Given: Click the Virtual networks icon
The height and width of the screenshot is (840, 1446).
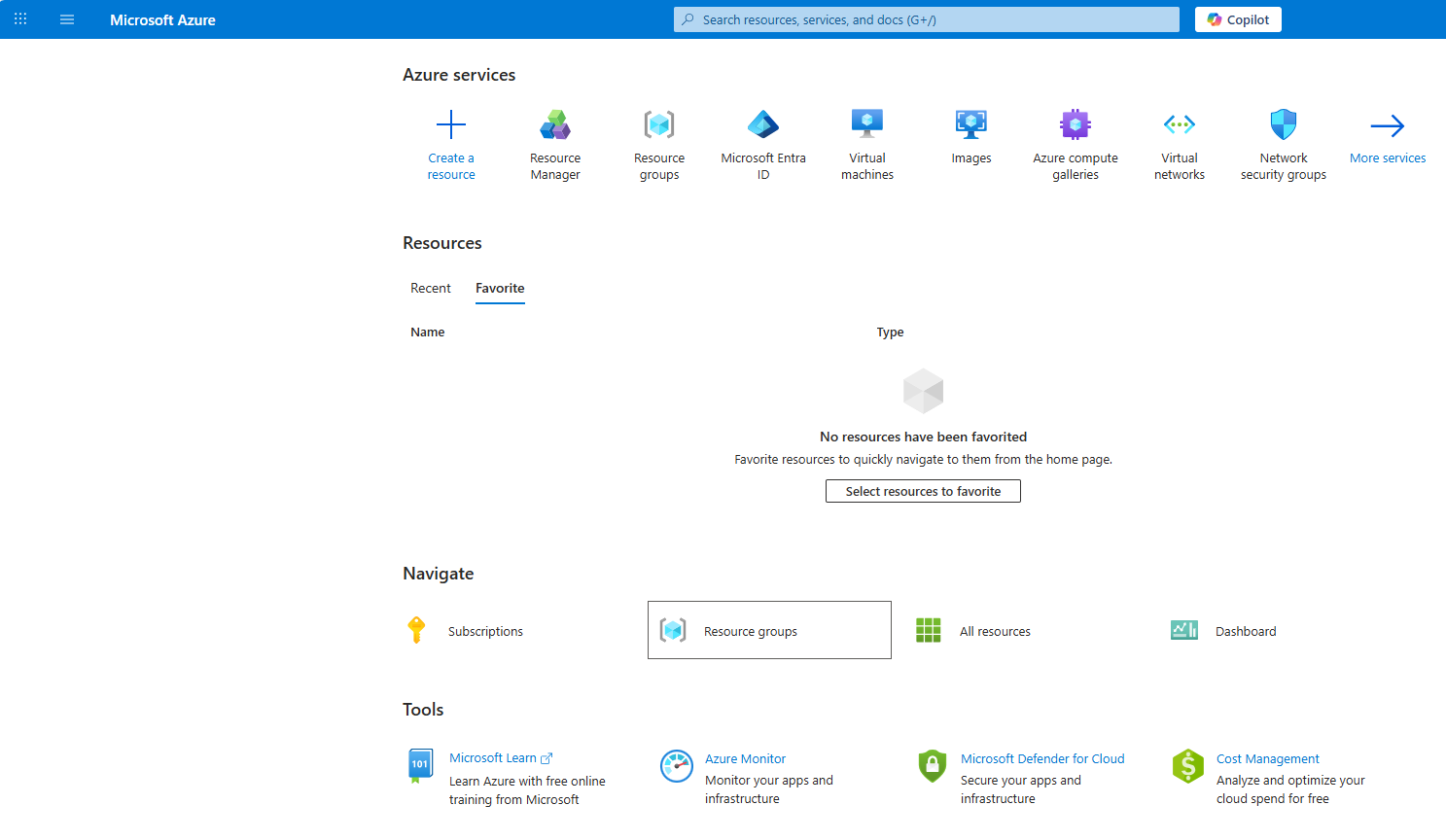Looking at the screenshot, I should point(1179,124).
